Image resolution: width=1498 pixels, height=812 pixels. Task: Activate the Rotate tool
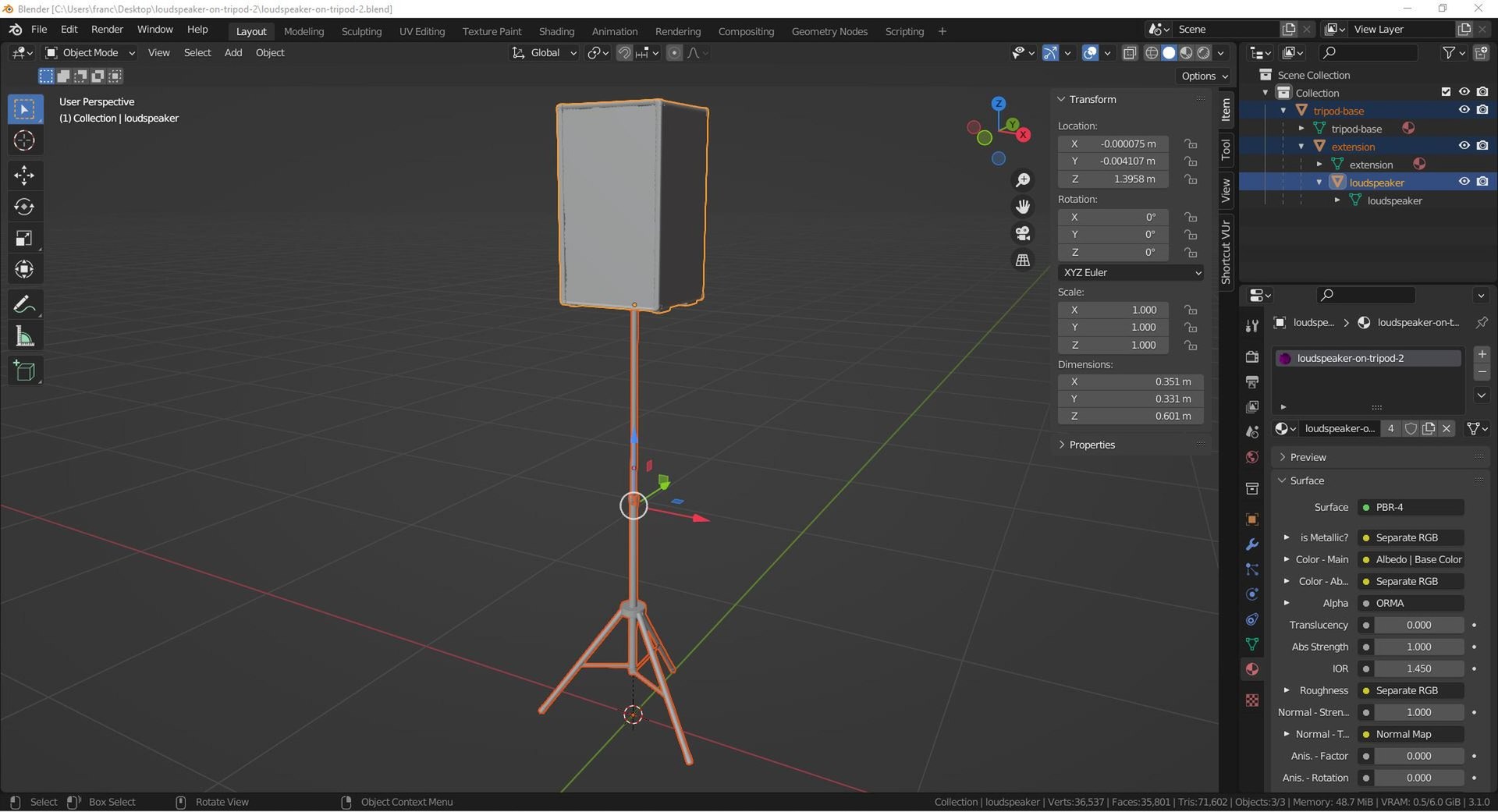tap(24, 207)
